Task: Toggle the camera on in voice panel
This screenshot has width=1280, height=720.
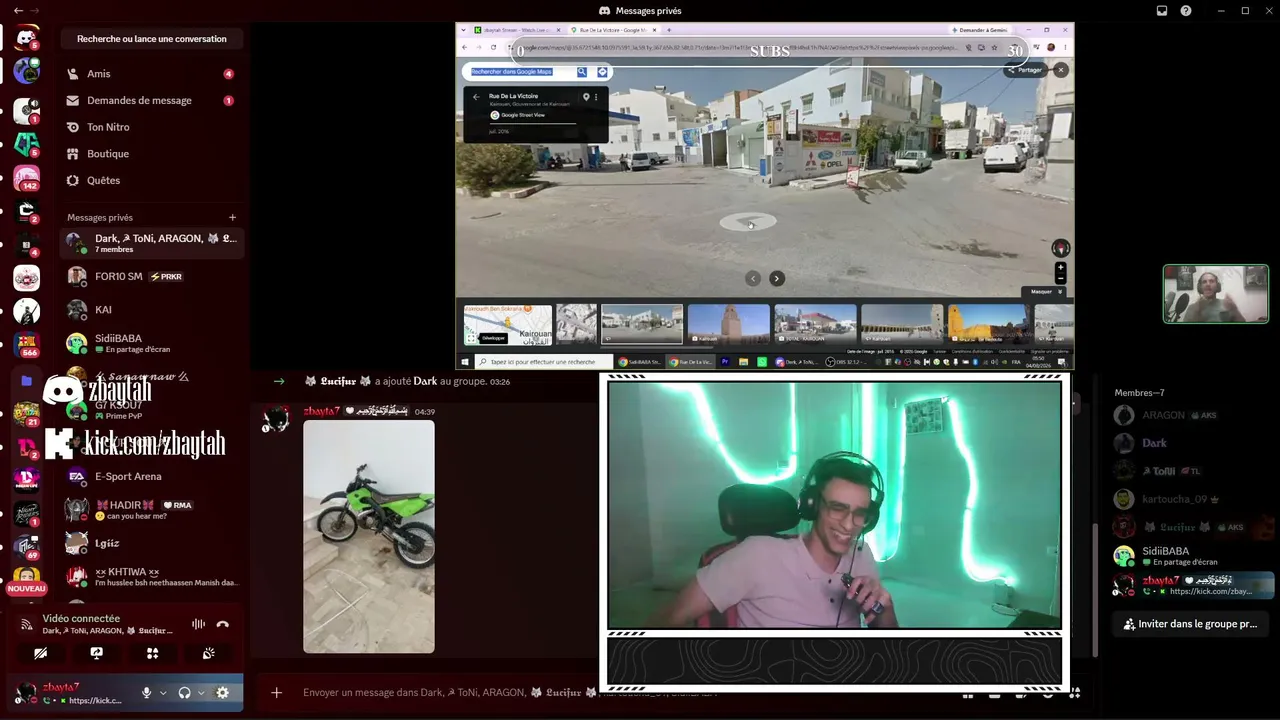Action: coord(40,653)
